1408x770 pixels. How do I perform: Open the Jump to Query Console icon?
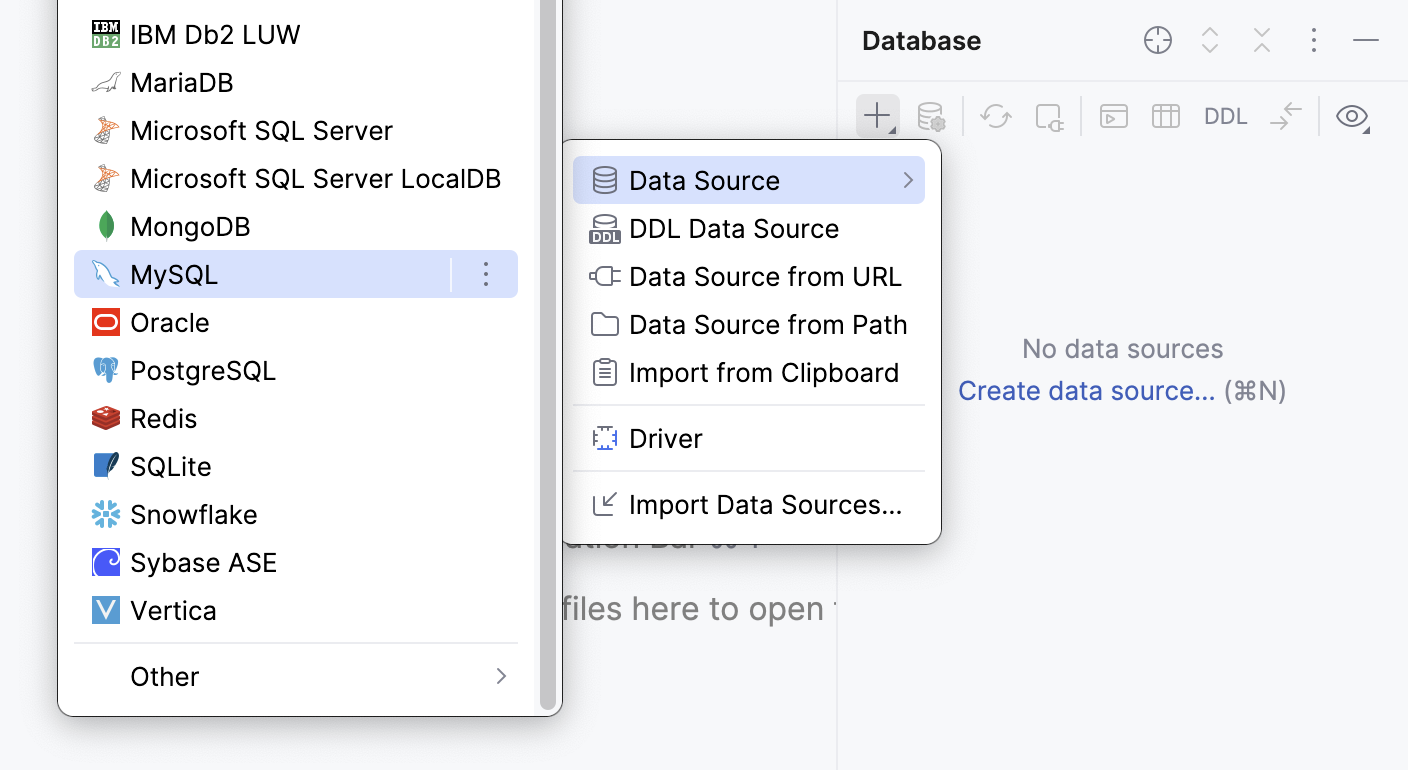tap(1113, 116)
